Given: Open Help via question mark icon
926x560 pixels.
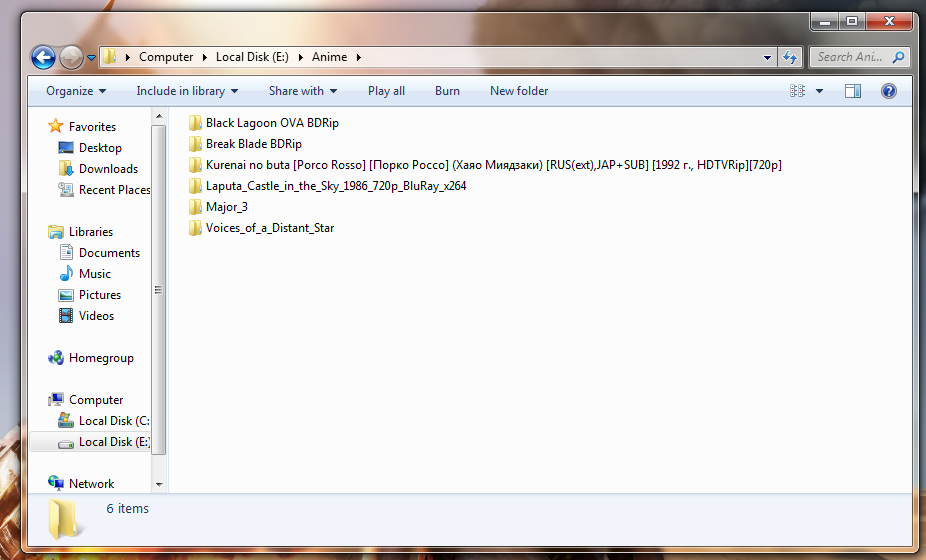Looking at the screenshot, I should pyautogui.click(x=889, y=91).
